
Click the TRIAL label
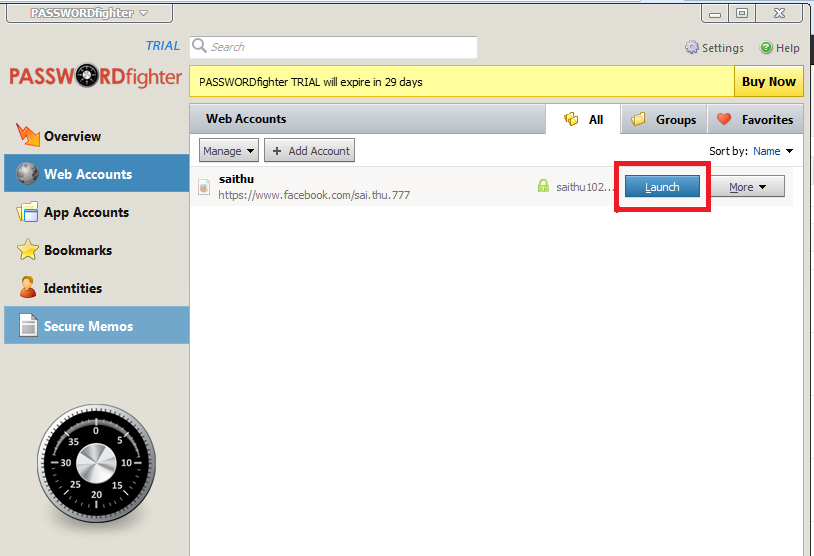[x=162, y=46]
